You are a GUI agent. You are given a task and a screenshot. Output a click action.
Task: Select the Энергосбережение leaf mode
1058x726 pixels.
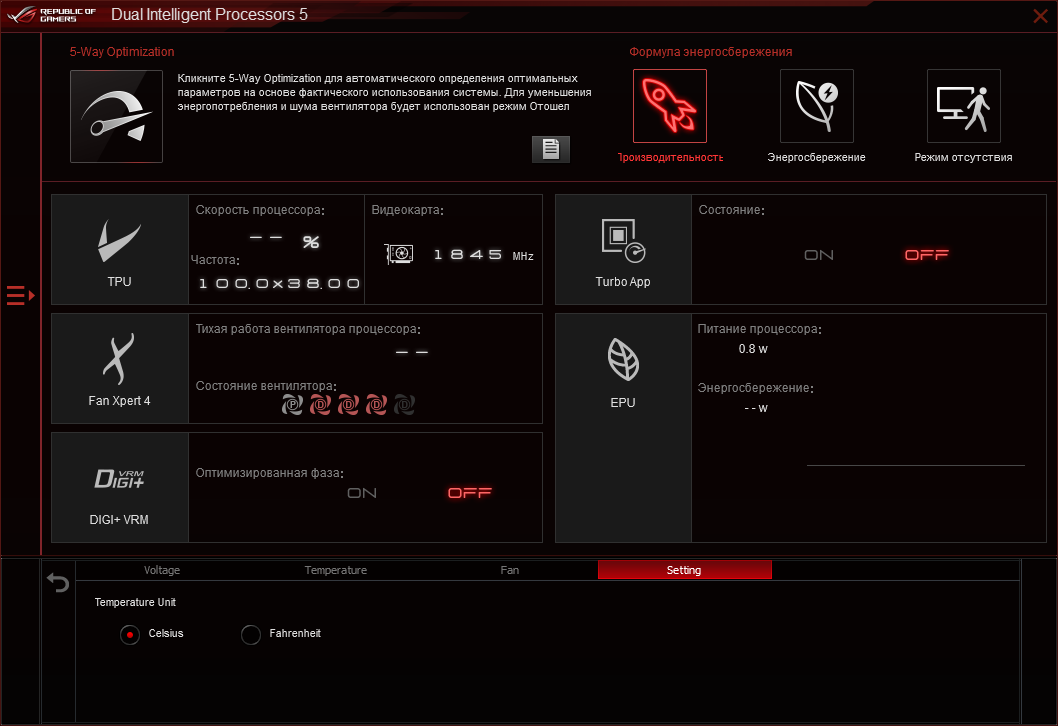coord(816,106)
